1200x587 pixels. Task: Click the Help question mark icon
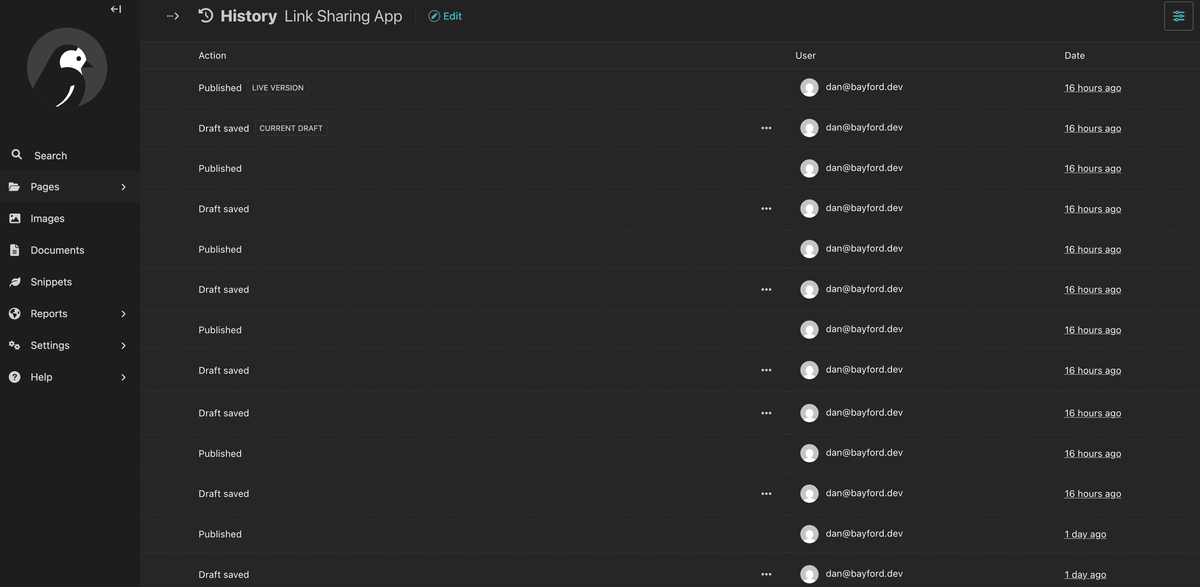pyautogui.click(x=14, y=377)
